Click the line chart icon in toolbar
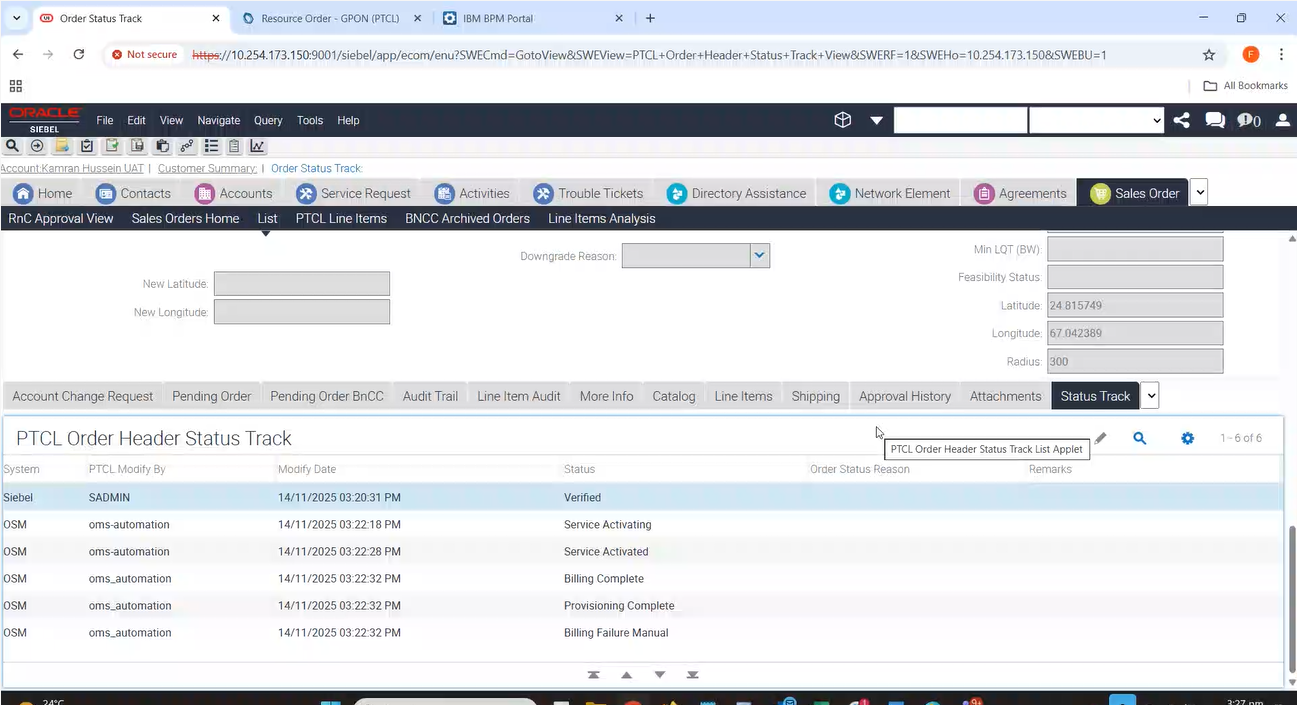This screenshot has width=1297, height=705. [x=257, y=146]
